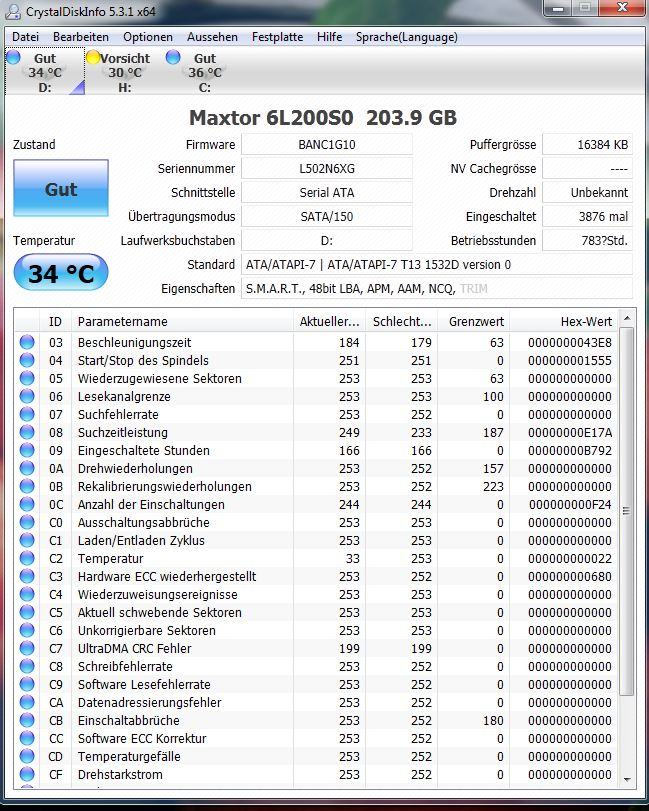
Task: Click the status orb beside Suchzeitleistung
Action: point(27,432)
